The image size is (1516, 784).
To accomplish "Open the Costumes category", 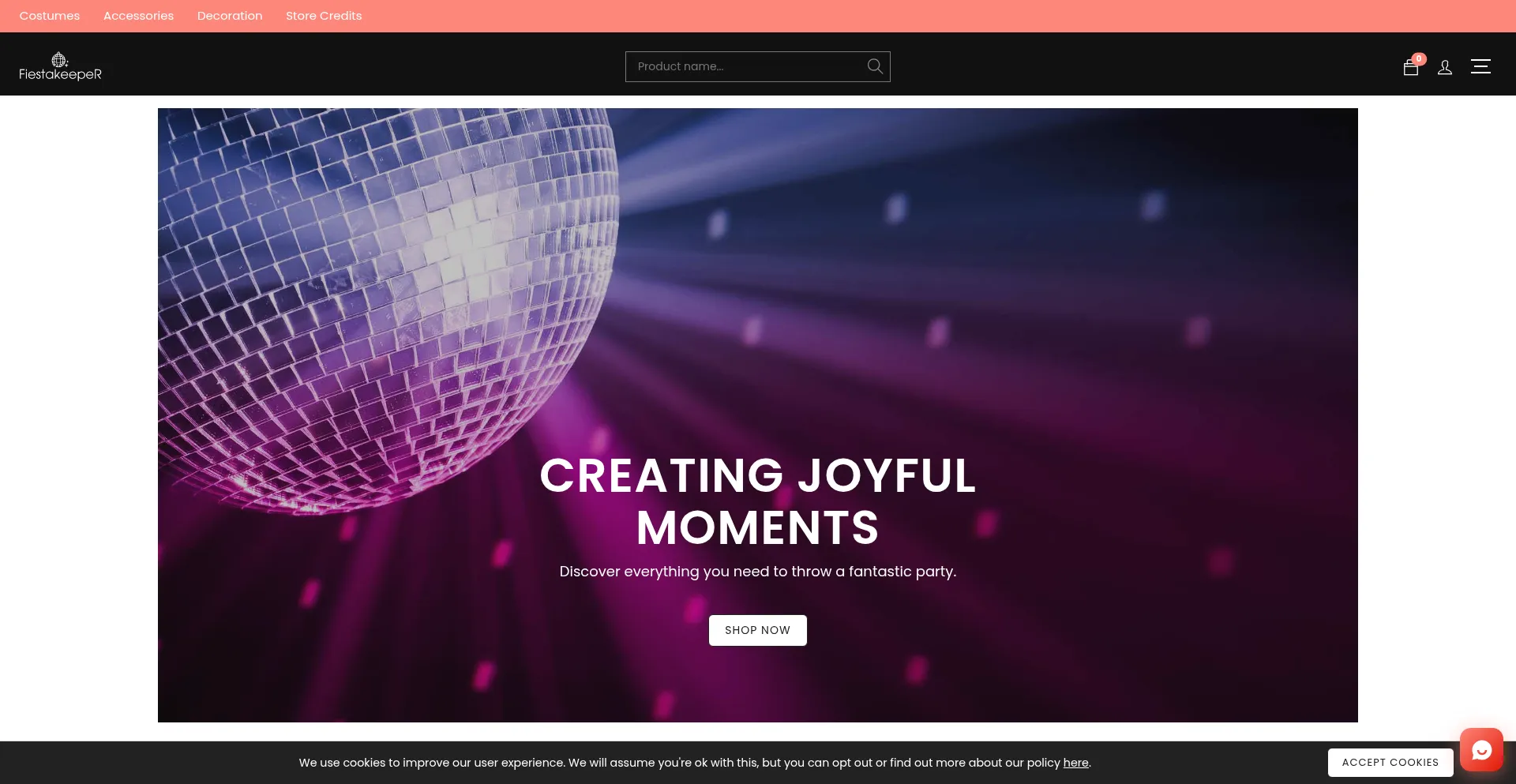I will point(50,16).
